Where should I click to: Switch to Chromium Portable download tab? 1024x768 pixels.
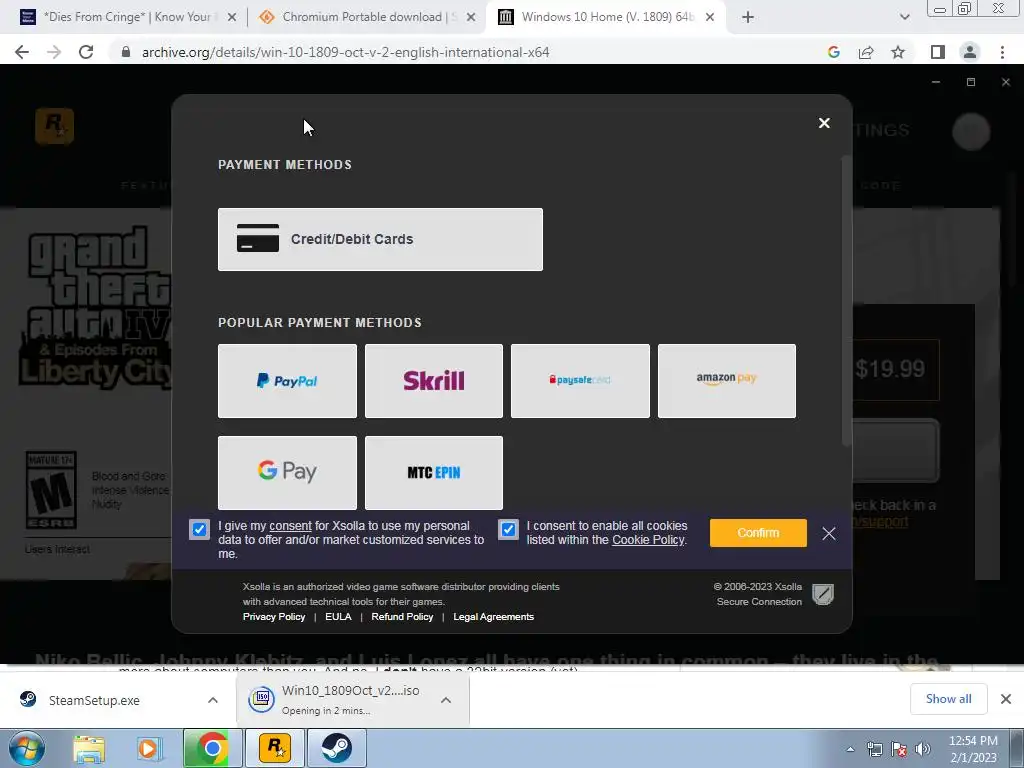(368, 17)
